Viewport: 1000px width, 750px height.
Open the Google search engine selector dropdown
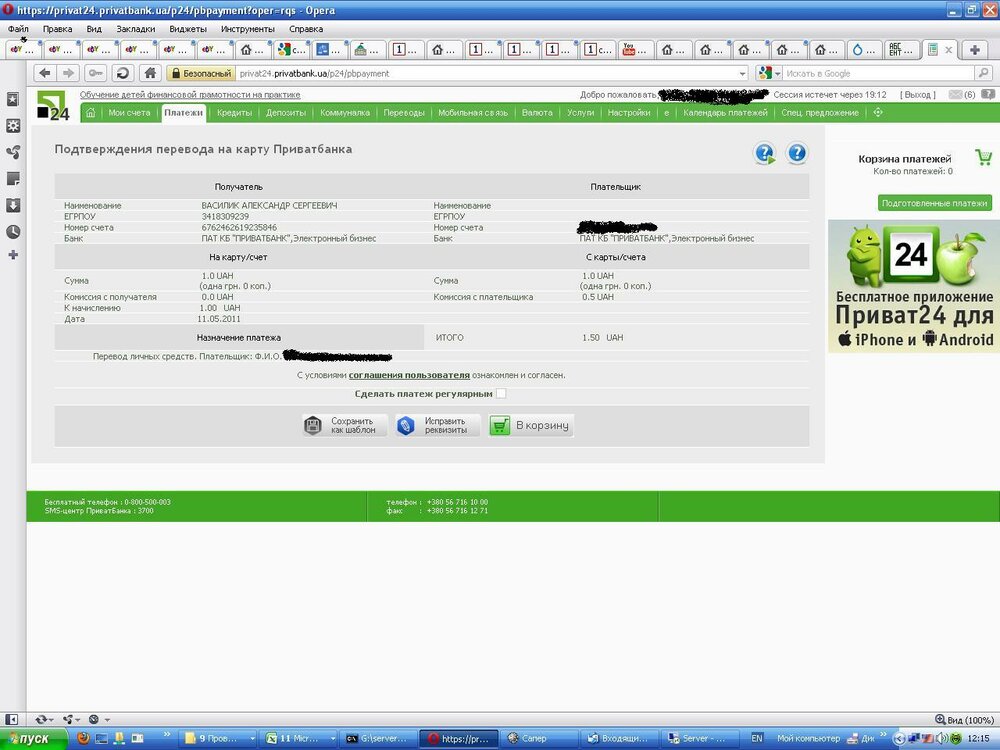tap(769, 73)
